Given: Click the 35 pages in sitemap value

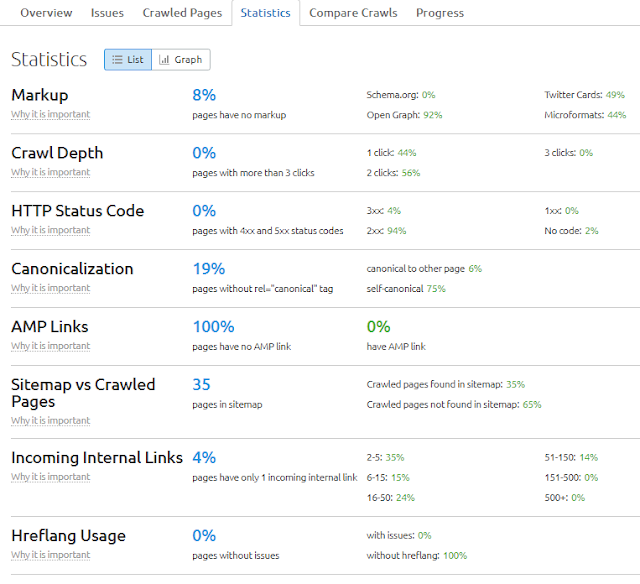Looking at the screenshot, I should pos(201,385).
